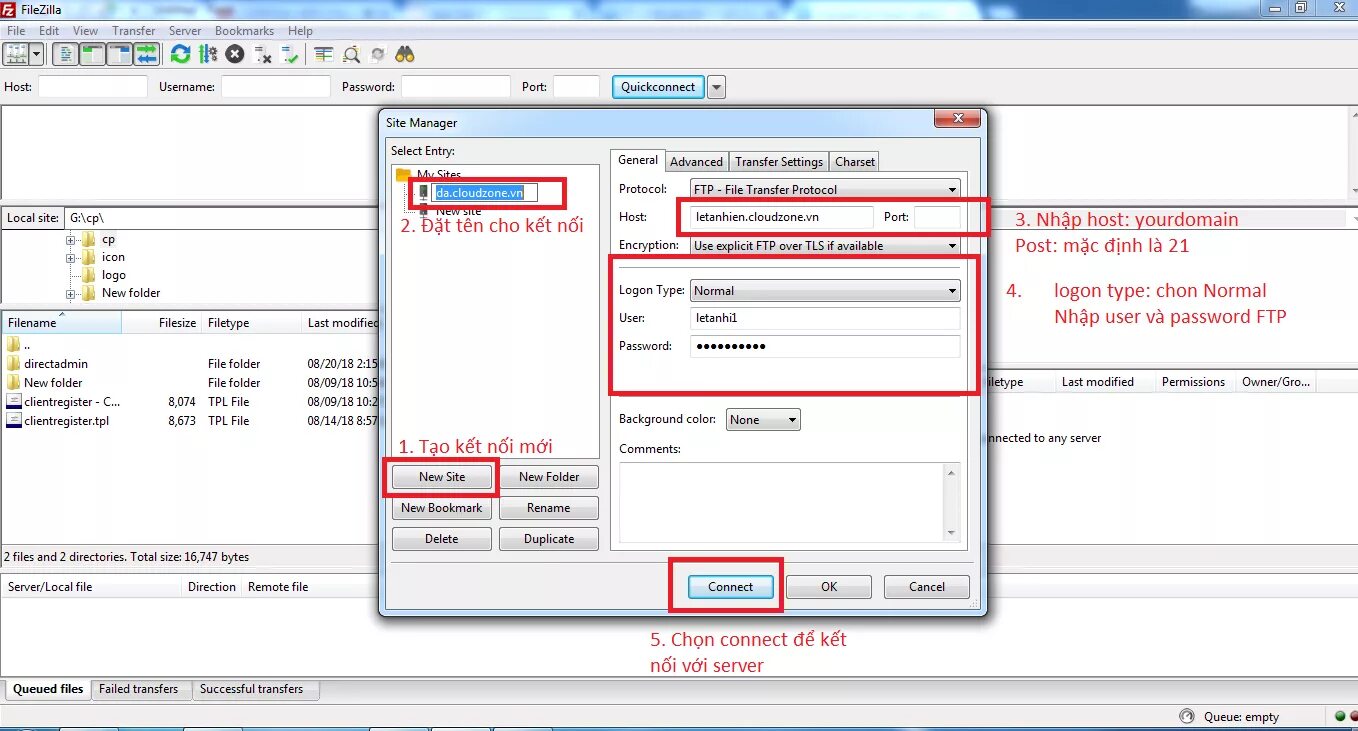Show the Queued files tab

pyautogui.click(x=48, y=689)
